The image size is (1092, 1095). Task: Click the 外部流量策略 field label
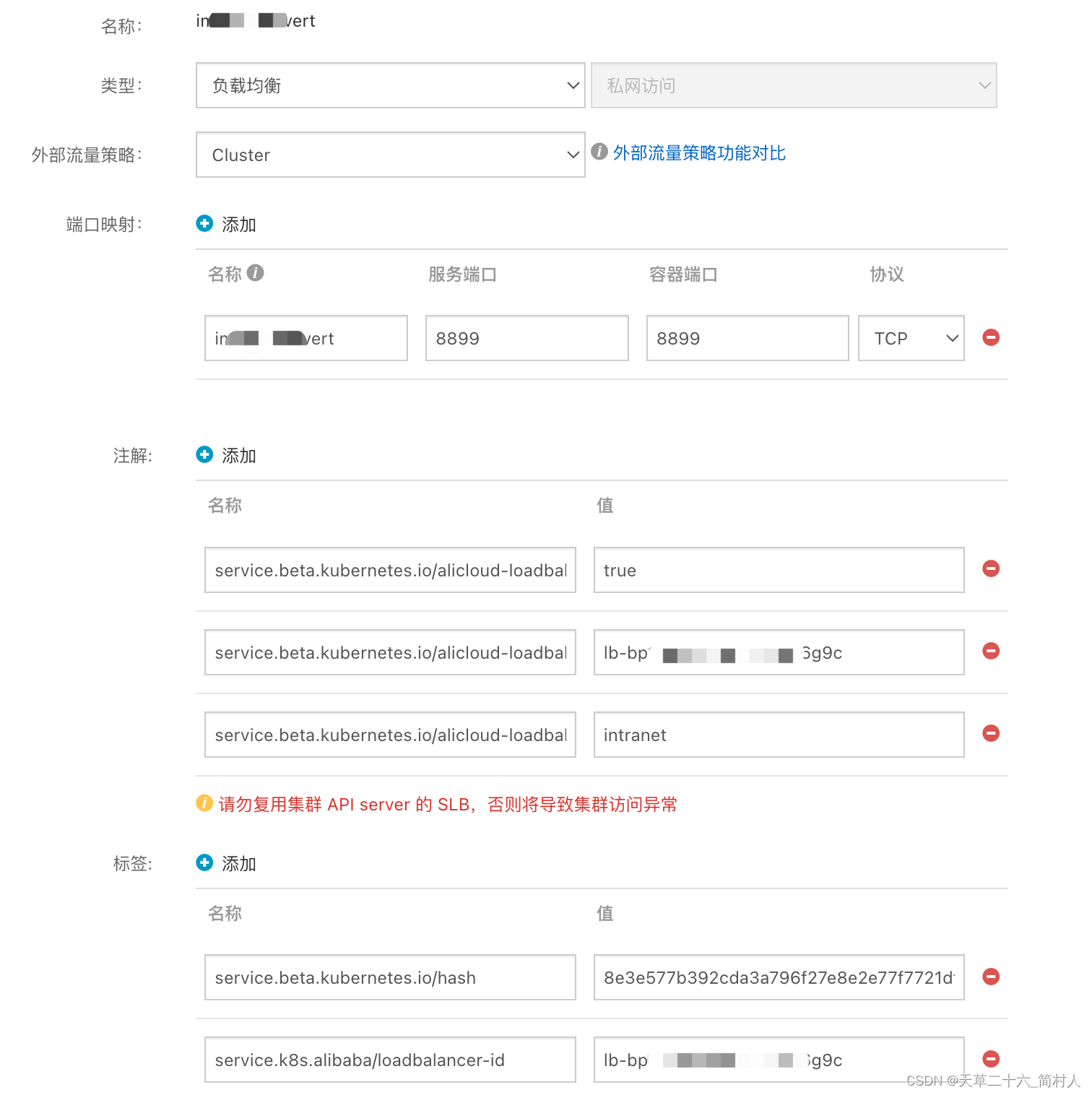(87, 155)
